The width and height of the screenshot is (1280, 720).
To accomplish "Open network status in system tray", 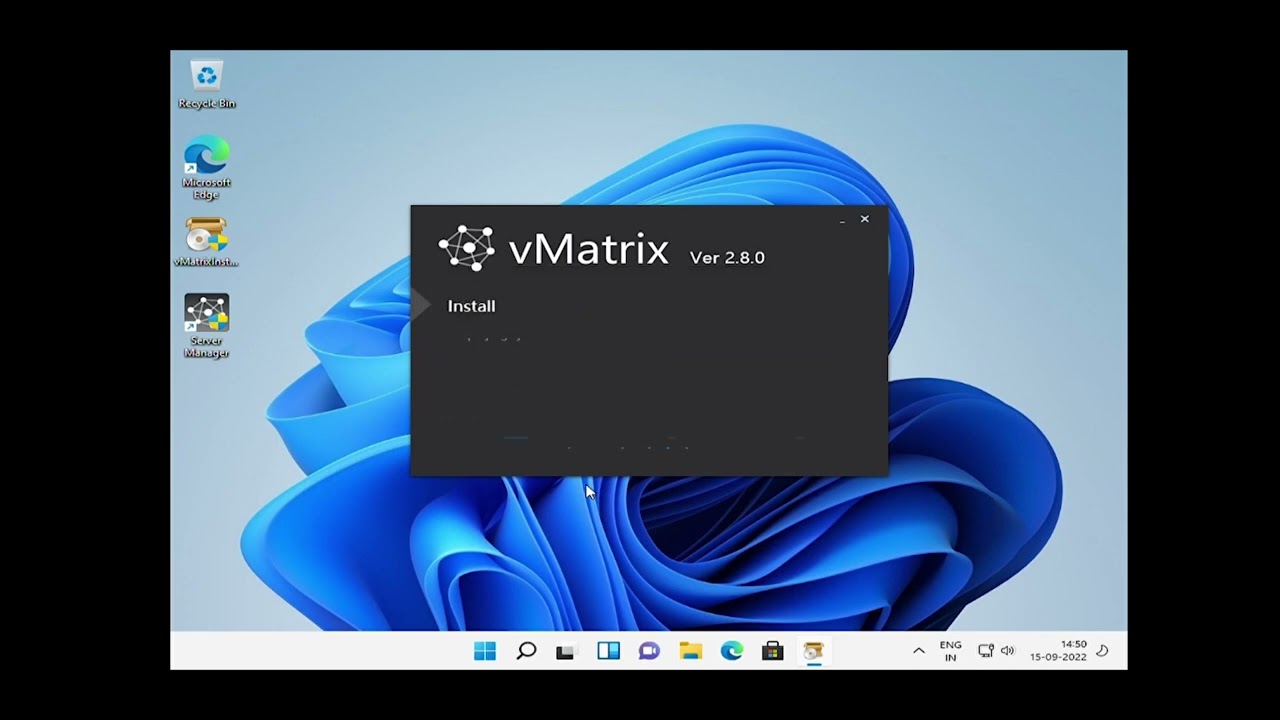I will point(986,651).
